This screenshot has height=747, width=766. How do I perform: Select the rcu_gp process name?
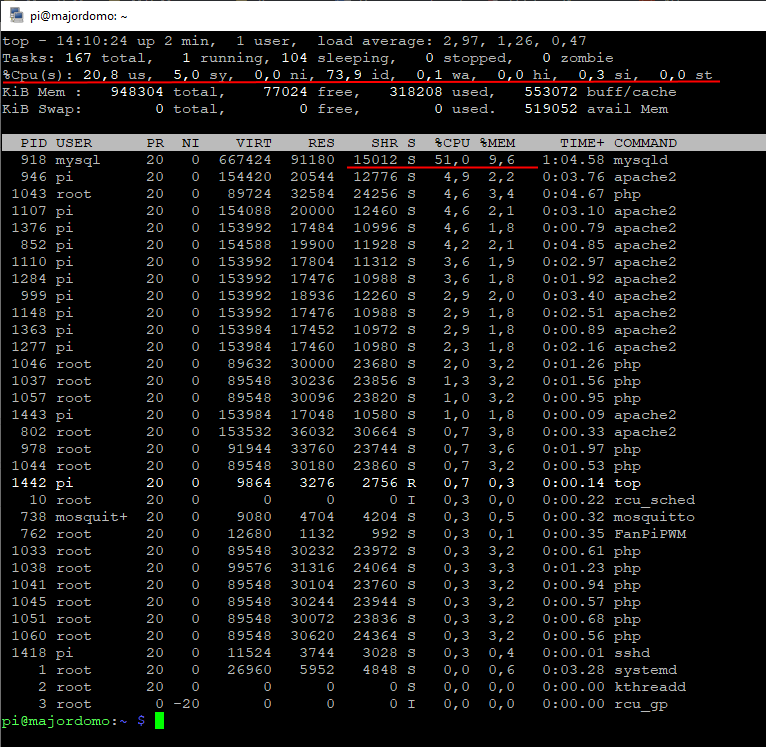(640, 704)
